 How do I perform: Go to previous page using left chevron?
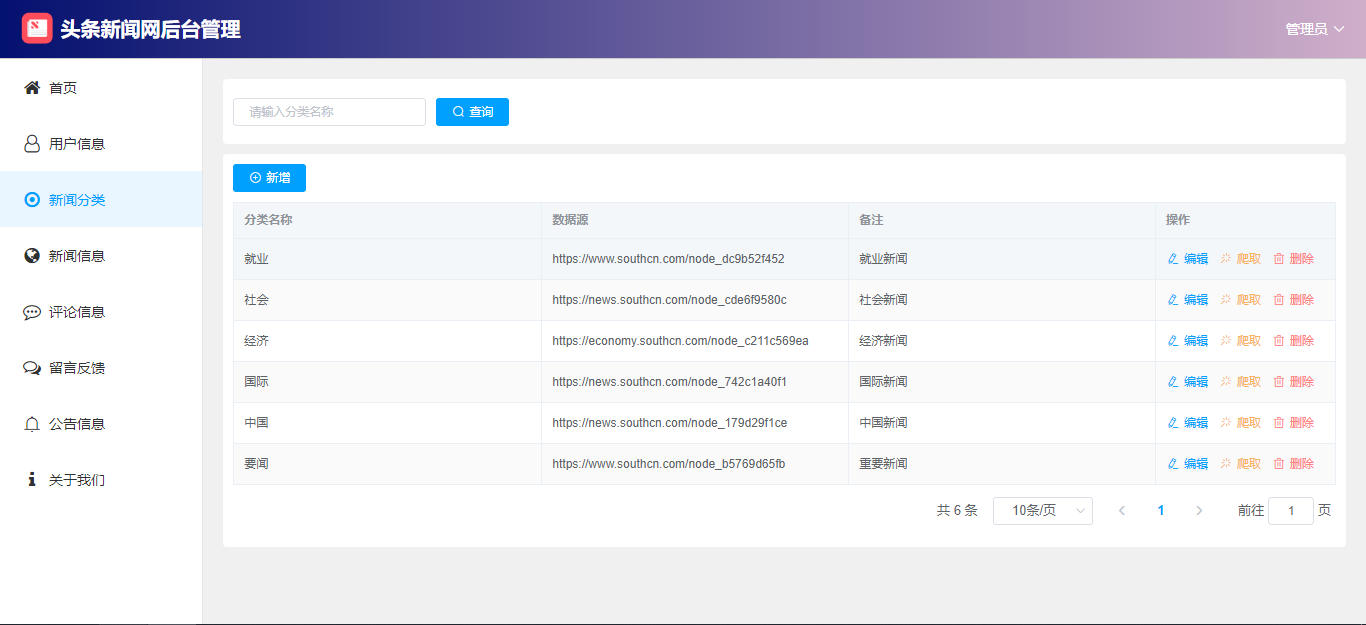(x=1122, y=511)
